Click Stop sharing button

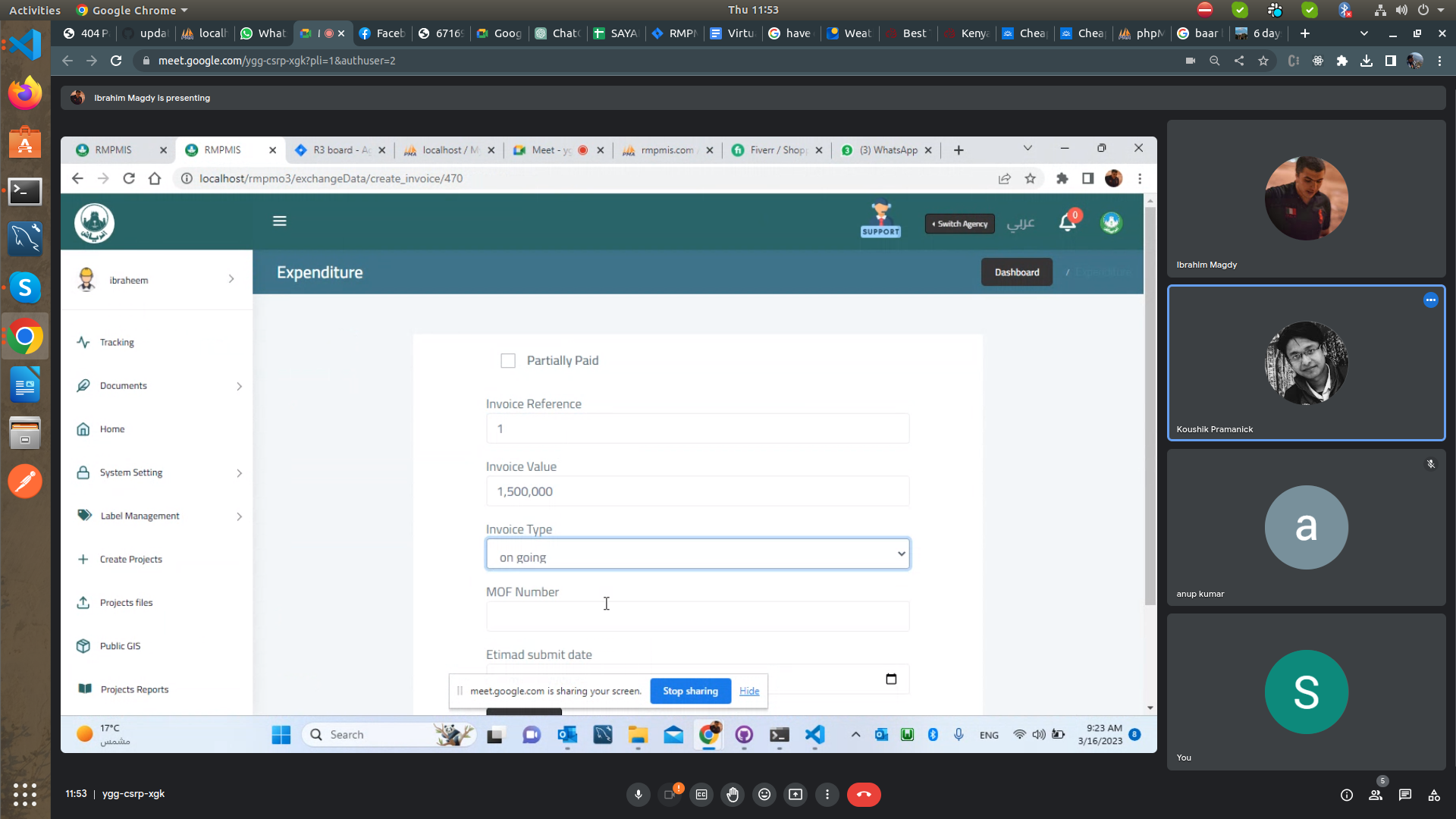[690, 691]
